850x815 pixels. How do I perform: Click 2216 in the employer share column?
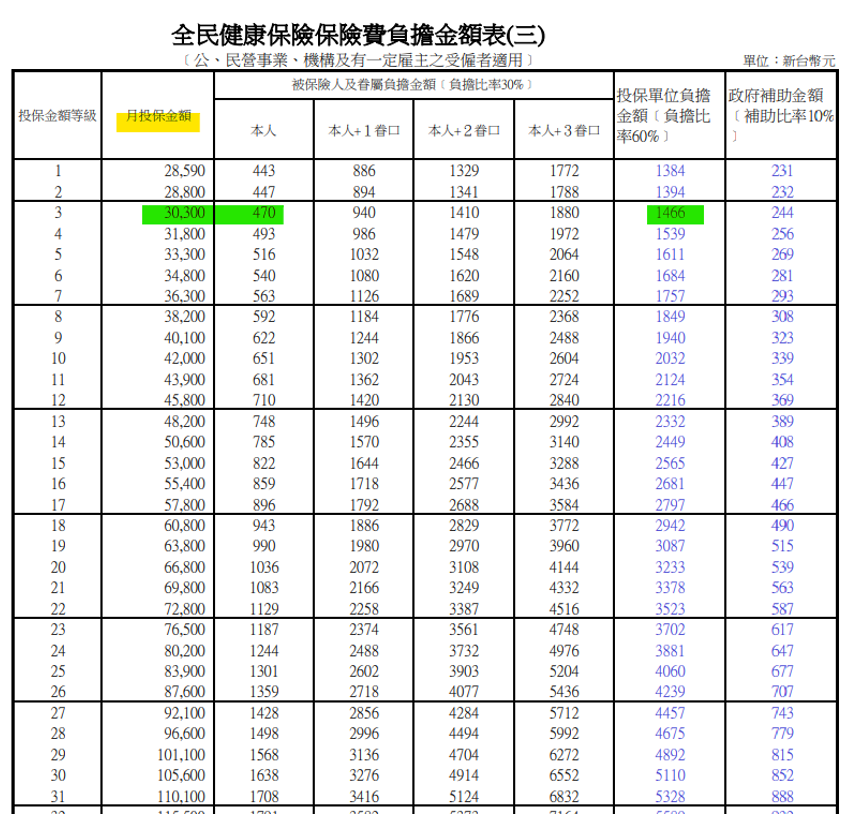(x=670, y=400)
